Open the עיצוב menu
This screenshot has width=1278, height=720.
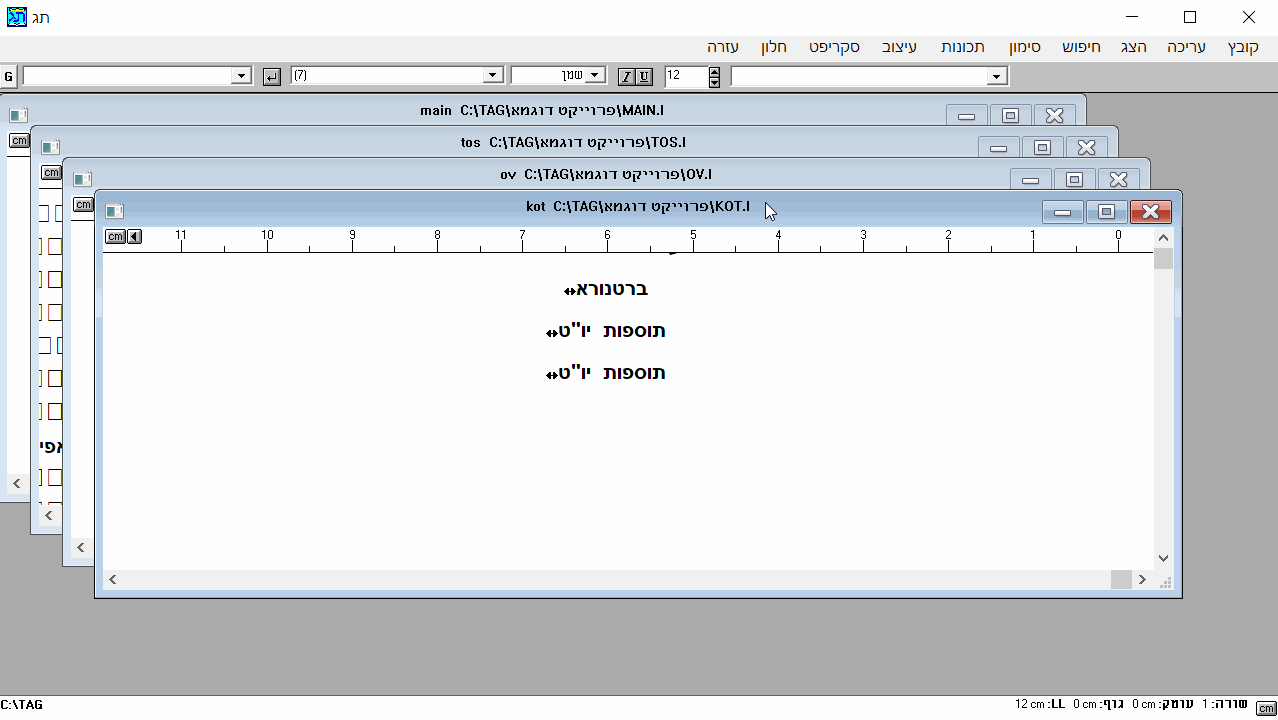pos(899,47)
